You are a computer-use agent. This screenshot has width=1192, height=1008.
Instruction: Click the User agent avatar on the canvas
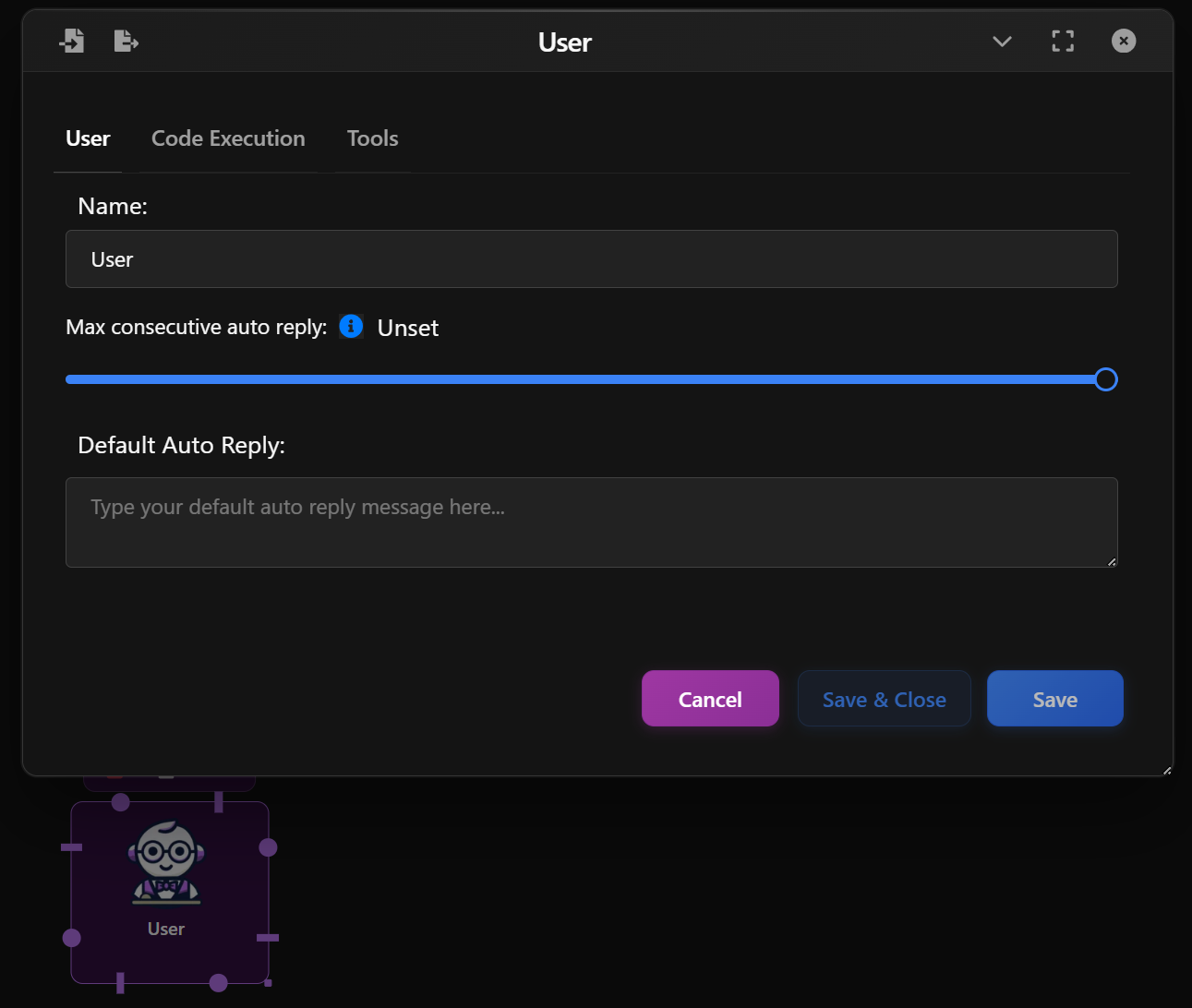pyautogui.click(x=168, y=858)
